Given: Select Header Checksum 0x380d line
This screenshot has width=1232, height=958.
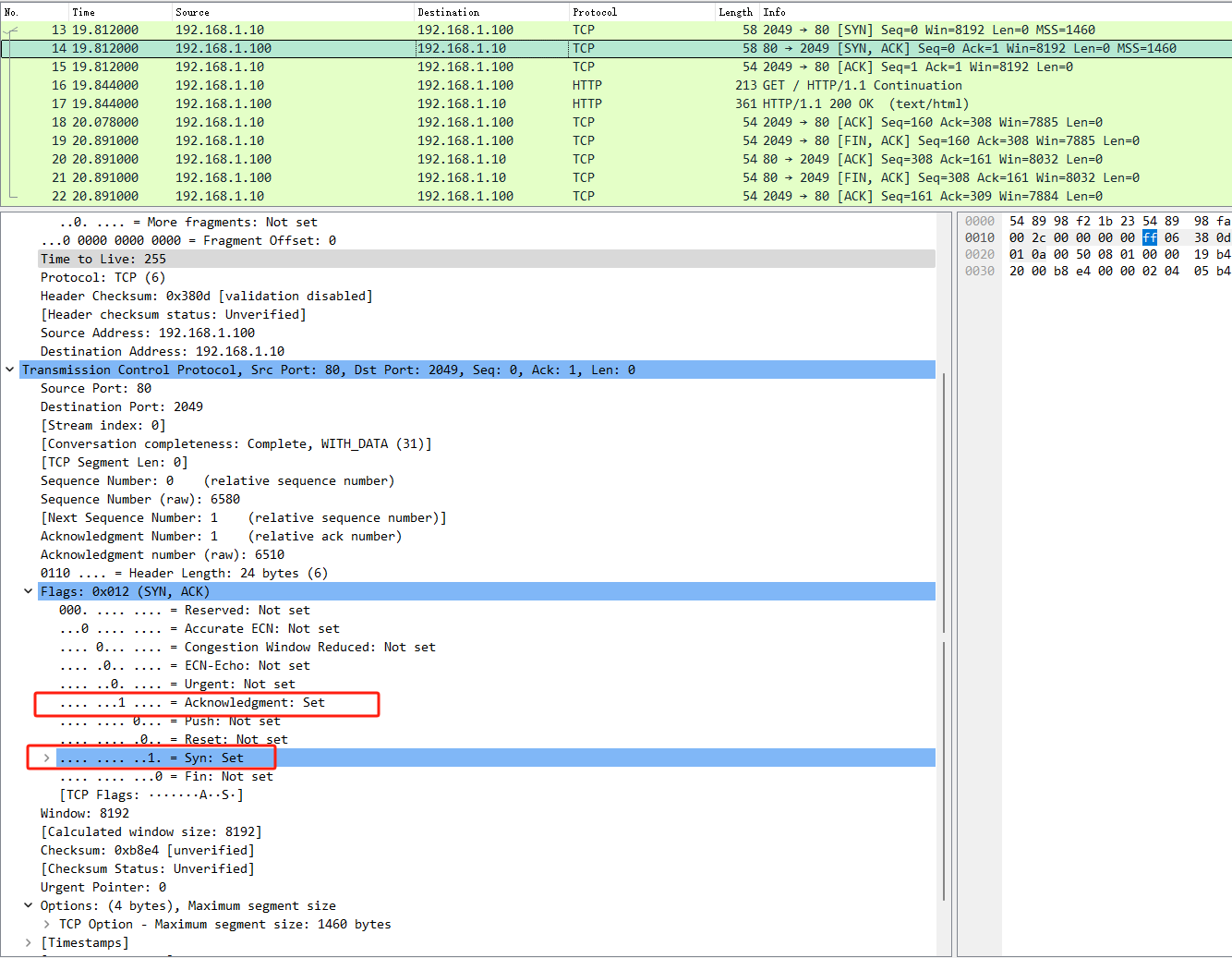Looking at the screenshot, I should coord(206,296).
